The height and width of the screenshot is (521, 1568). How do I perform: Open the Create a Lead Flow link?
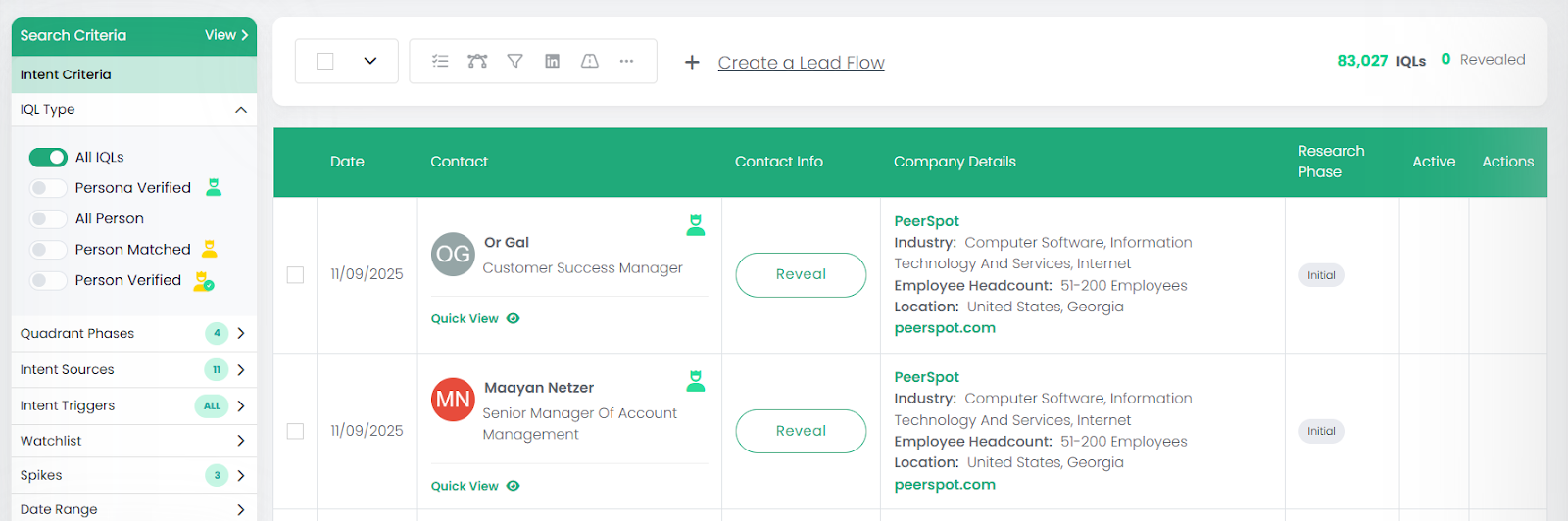pos(801,63)
